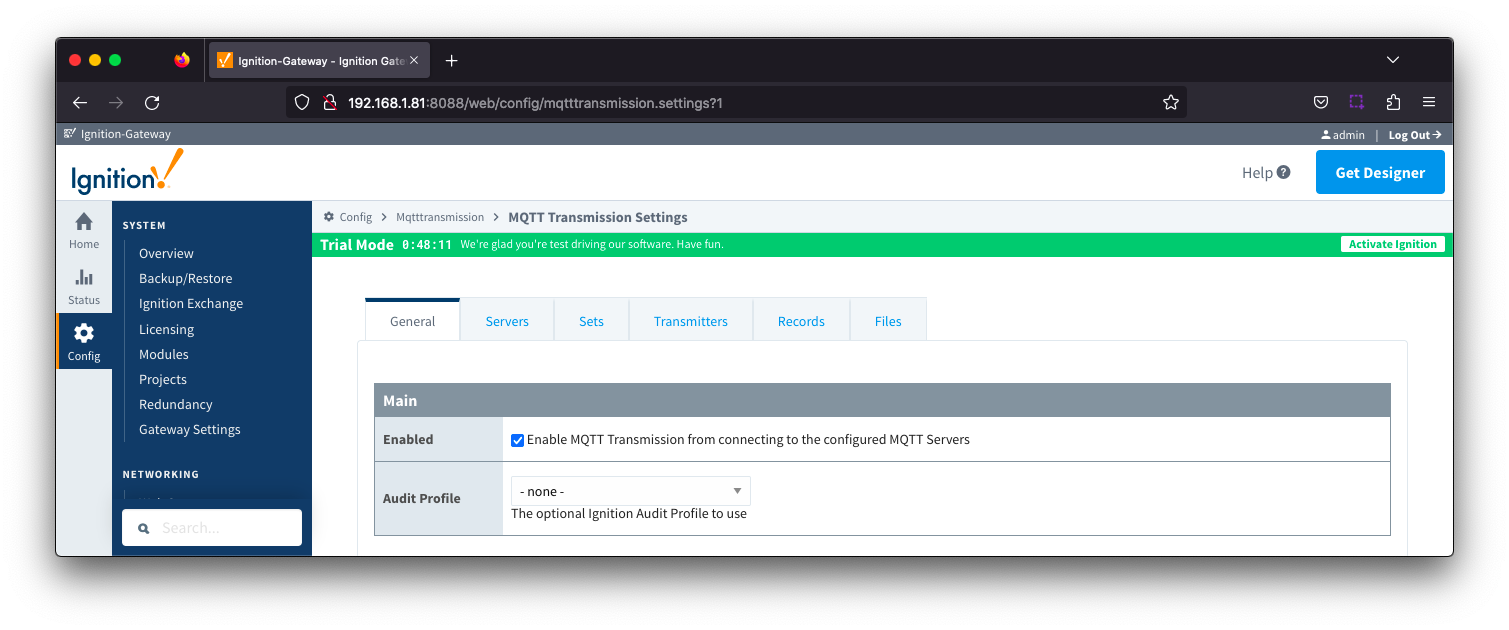This screenshot has height=630, width=1509.
Task: Go back to the previous page
Action: [80, 102]
